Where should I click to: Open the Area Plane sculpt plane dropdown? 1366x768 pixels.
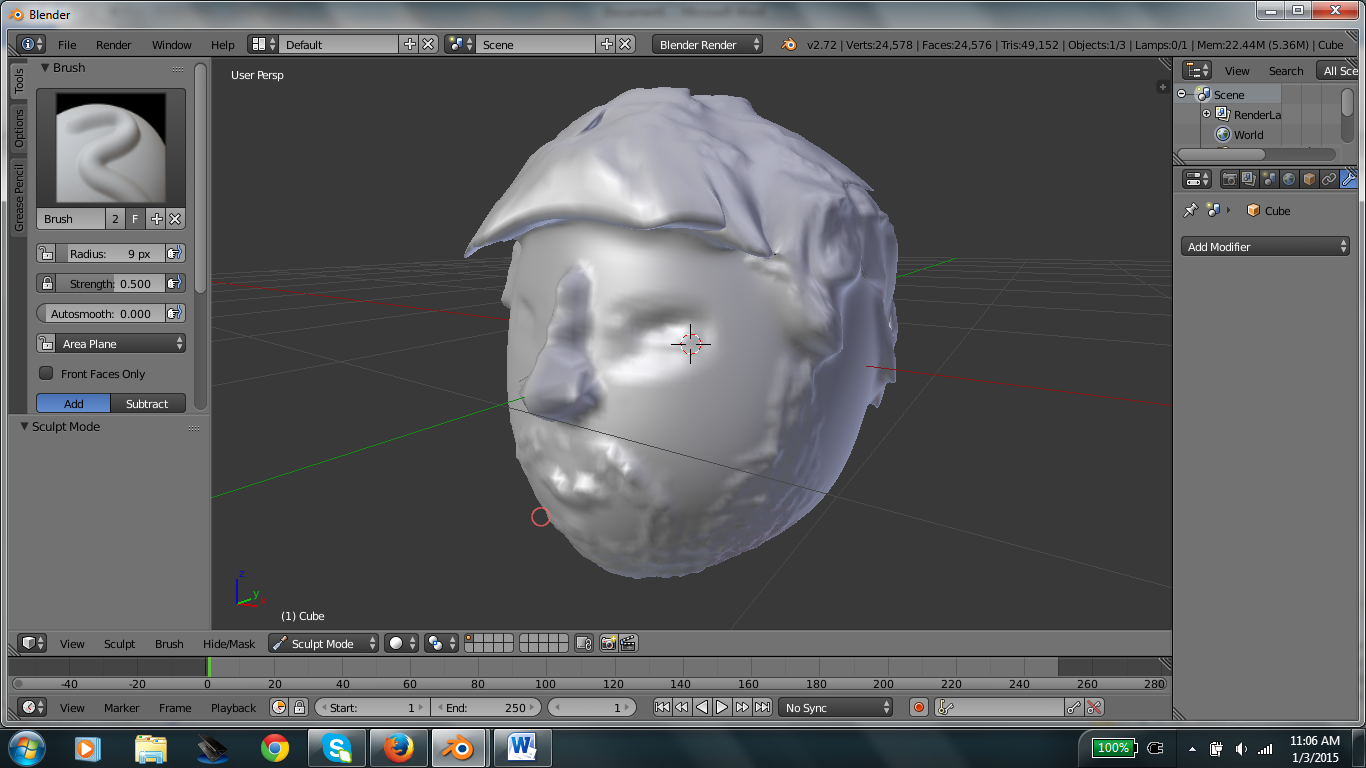click(120, 344)
